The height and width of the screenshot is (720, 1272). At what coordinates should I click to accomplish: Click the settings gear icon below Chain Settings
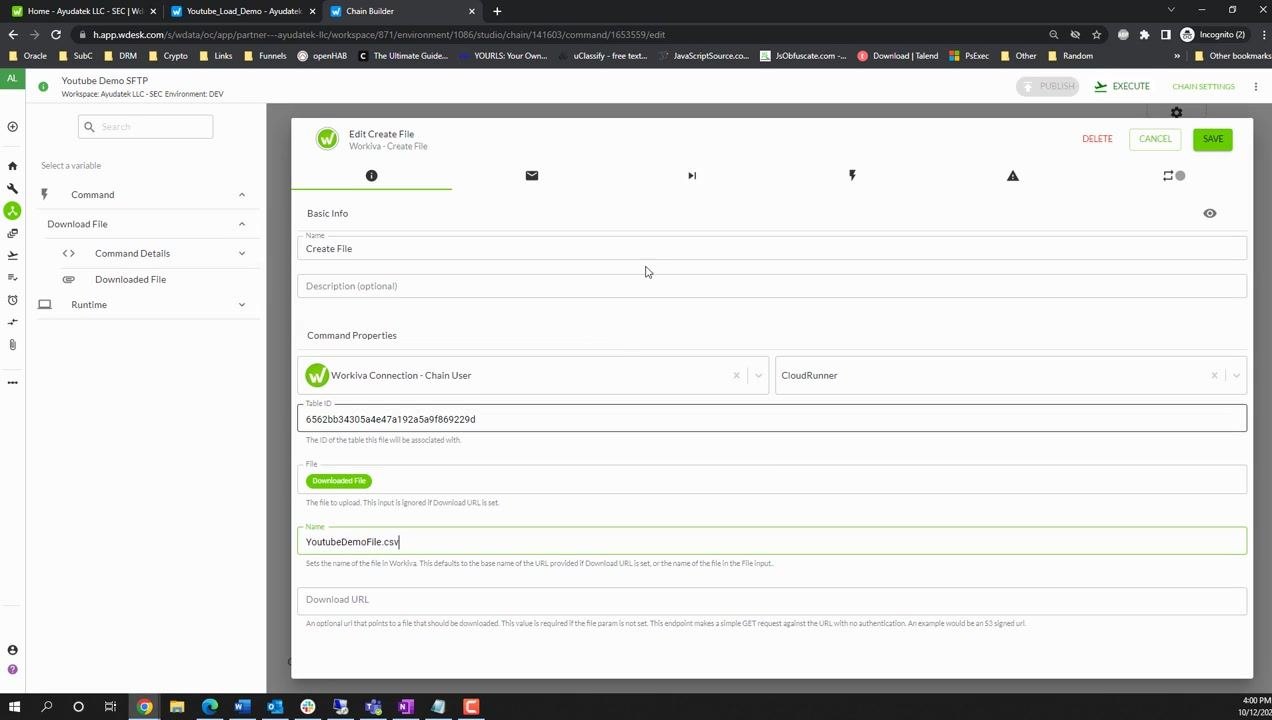(x=1176, y=113)
